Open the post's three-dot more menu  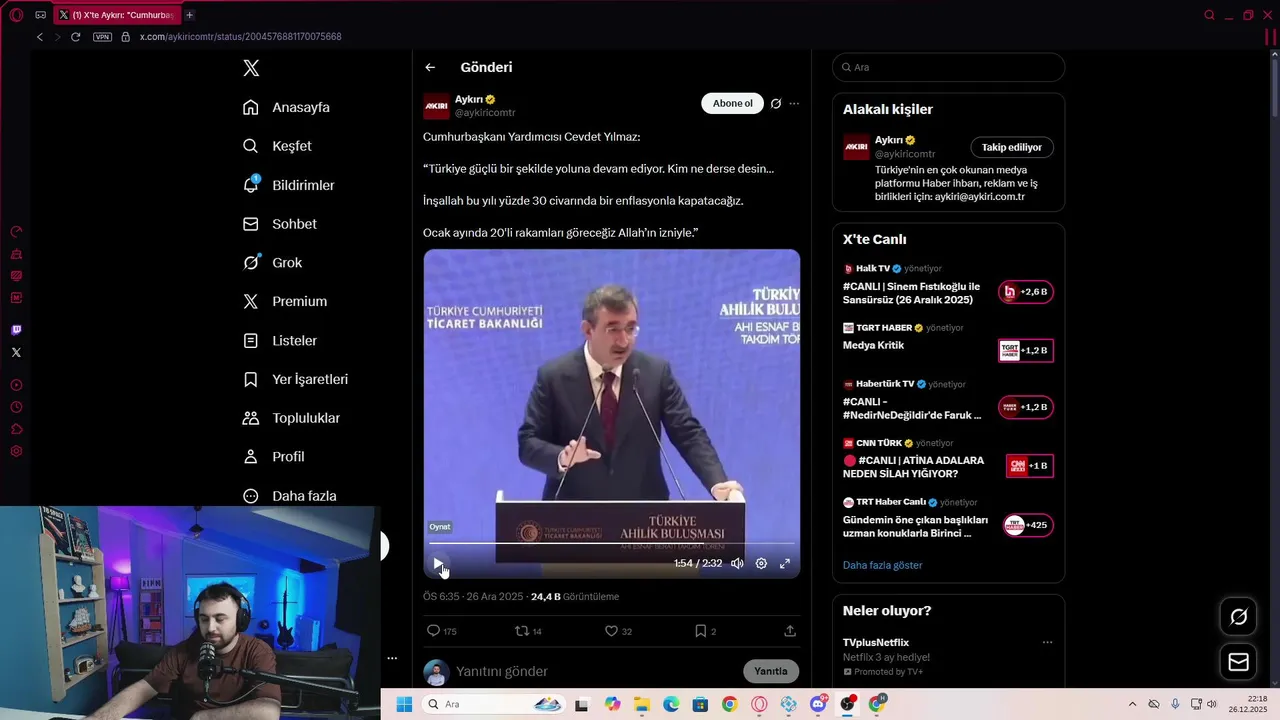click(x=794, y=103)
